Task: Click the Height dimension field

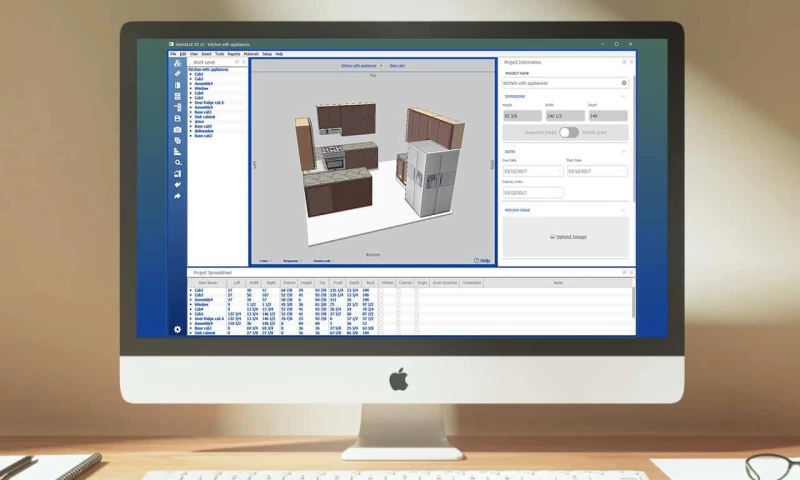Action: [x=522, y=116]
